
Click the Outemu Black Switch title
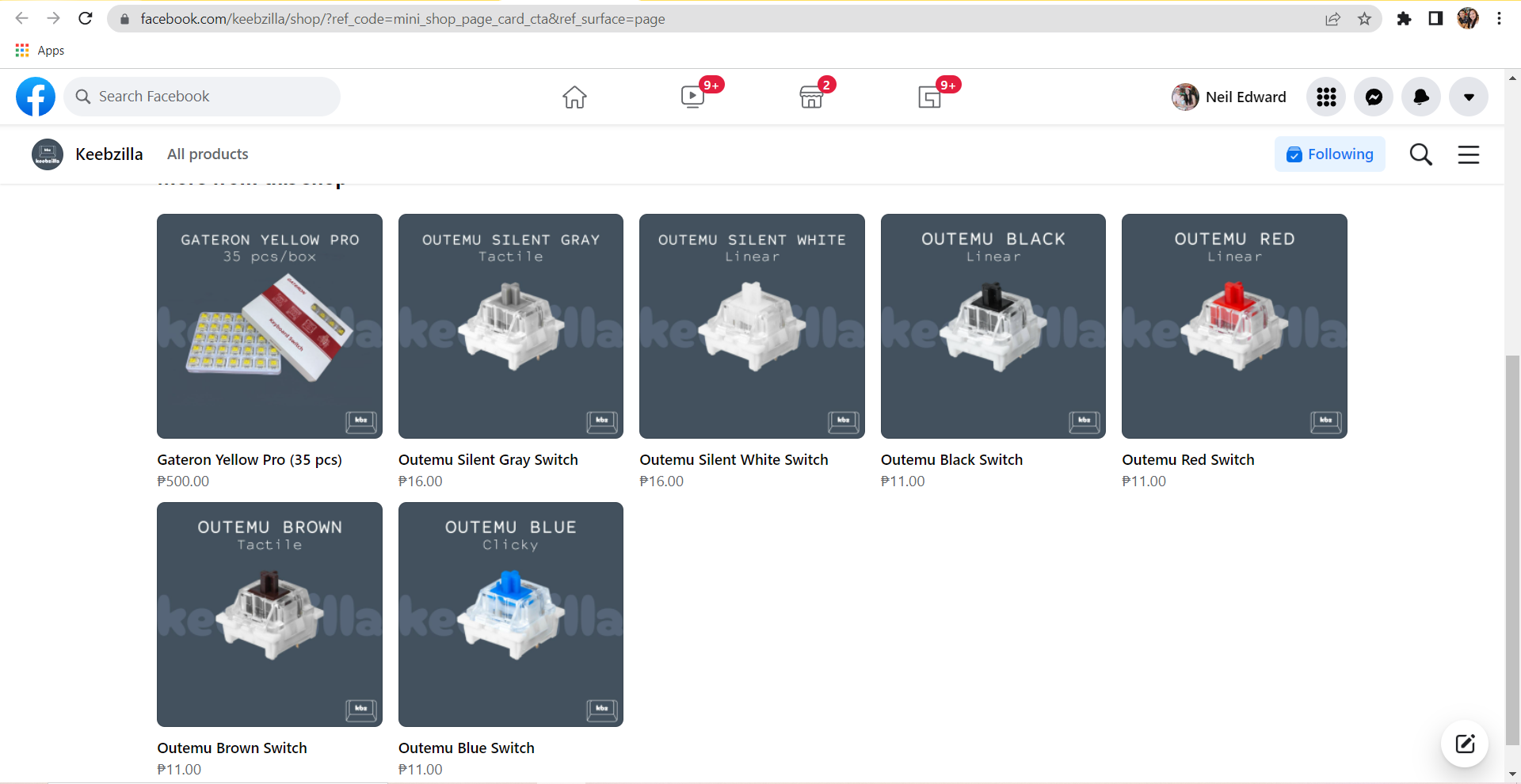coord(951,460)
